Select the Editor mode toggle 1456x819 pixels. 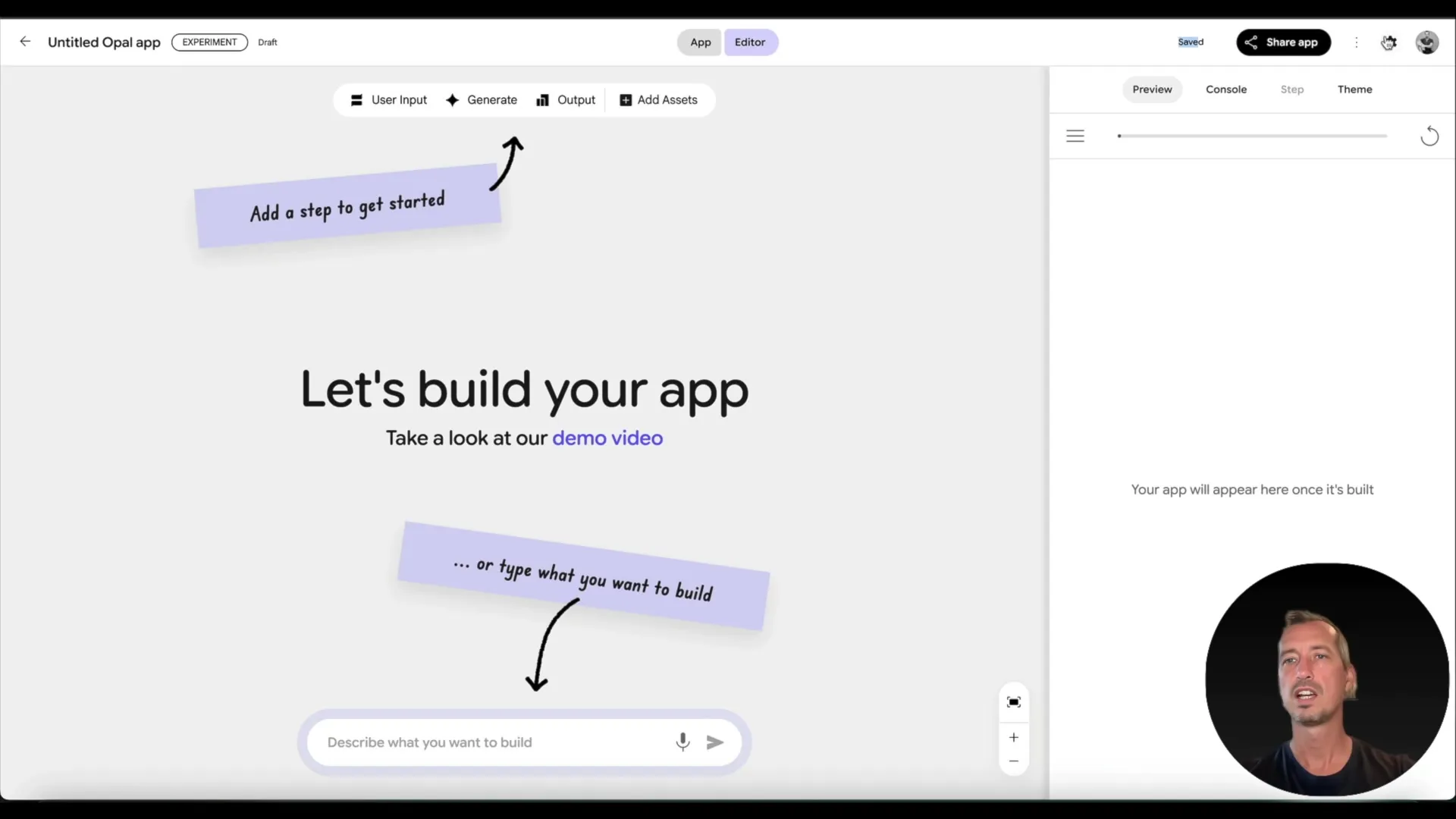pyautogui.click(x=750, y=42)
